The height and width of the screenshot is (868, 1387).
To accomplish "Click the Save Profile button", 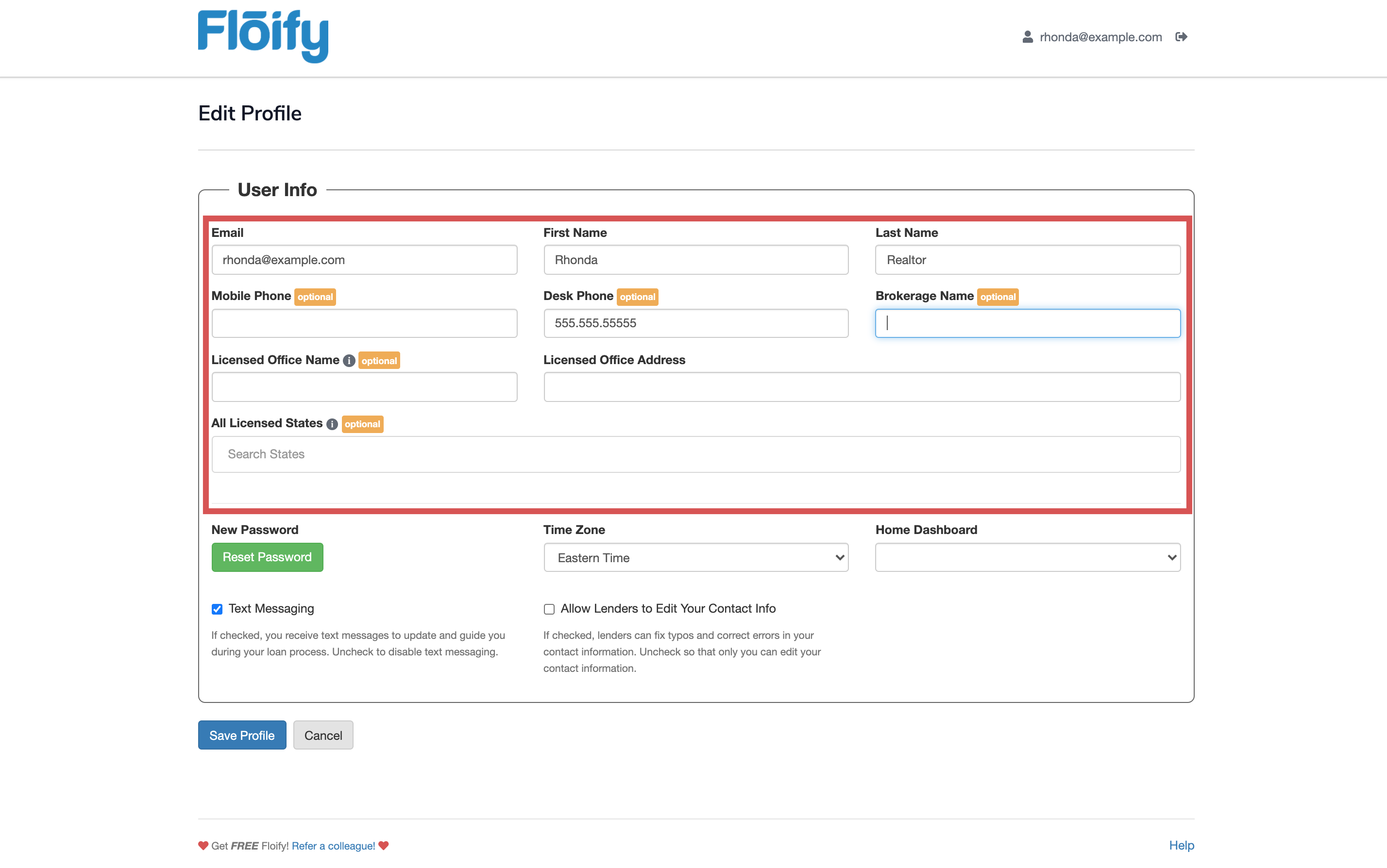I will pyautogui.click(x=242, y=735).
